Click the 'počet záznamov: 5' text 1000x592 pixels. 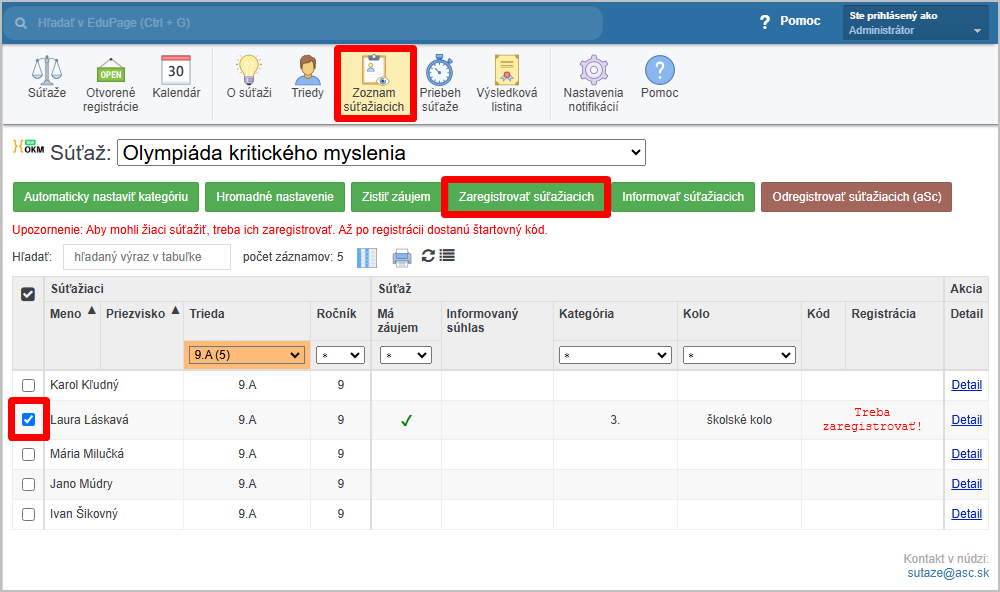pyautogui.click(x=293, y=256)
